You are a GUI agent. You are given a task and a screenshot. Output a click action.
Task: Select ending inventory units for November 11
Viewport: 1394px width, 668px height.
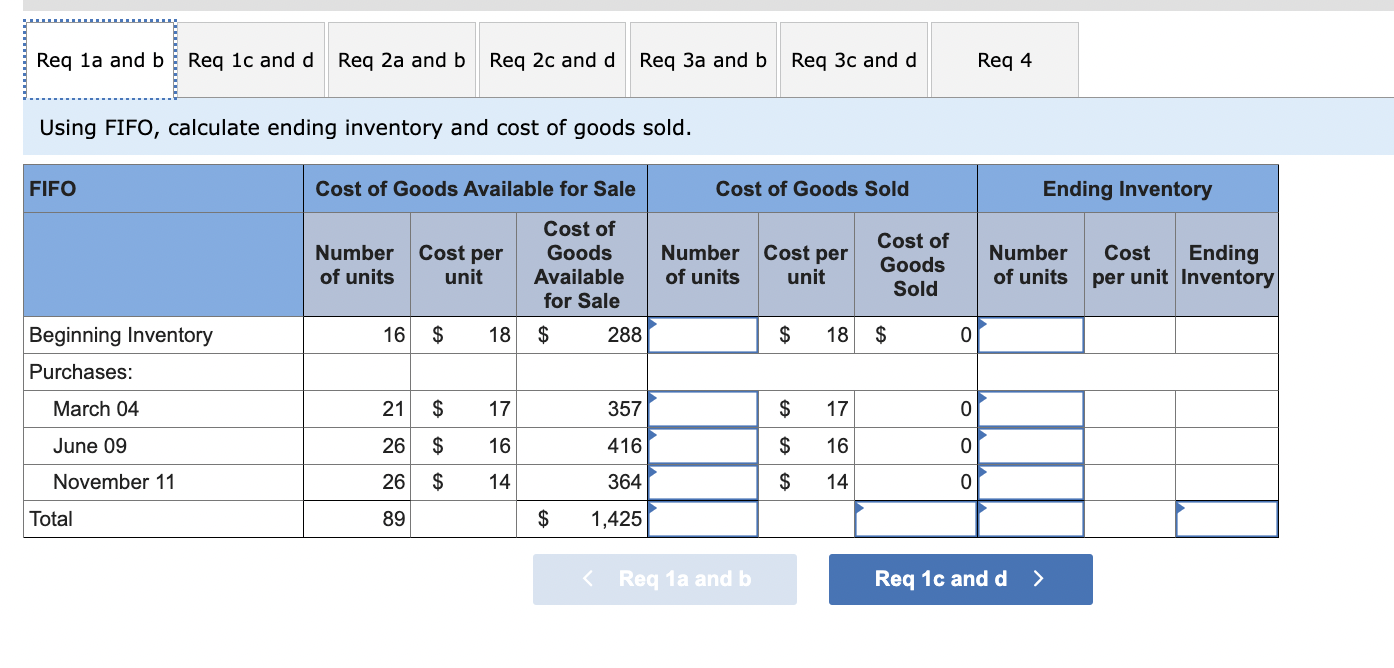[1031, 482]
